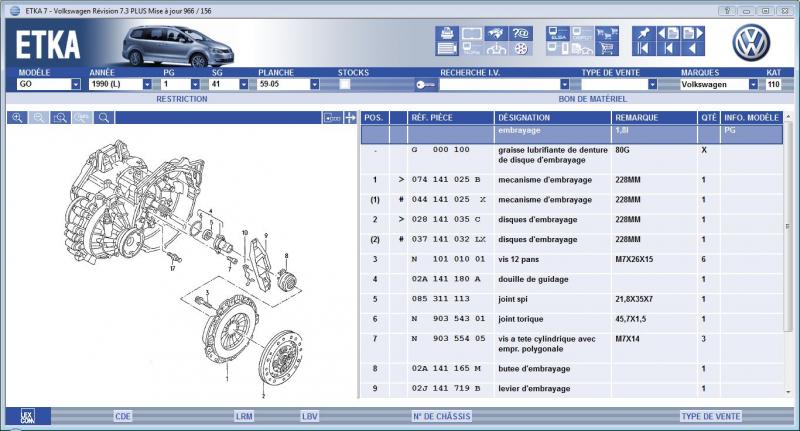Image resolution: width=800 pixels, height=431 pixels.
Task: Click the skip-to-first double-bar arrow icon
Action: [643, 48]
